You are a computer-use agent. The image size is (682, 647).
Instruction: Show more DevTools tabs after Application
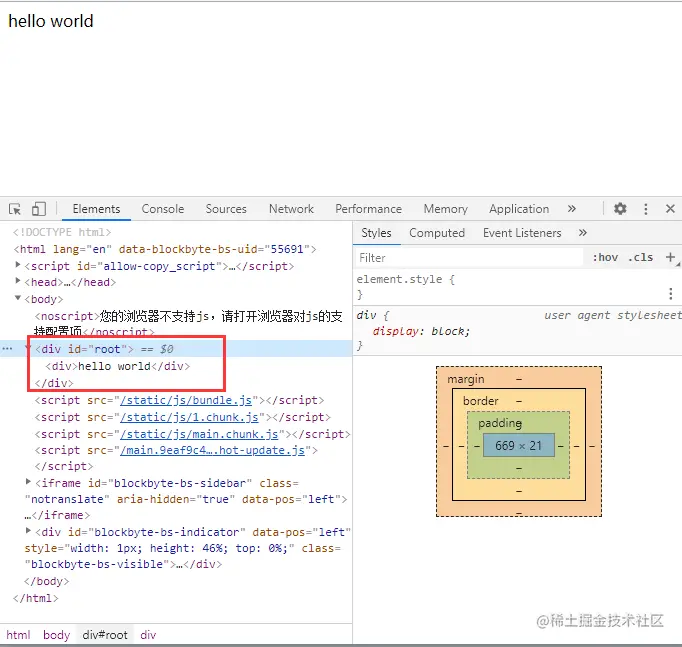572,209
